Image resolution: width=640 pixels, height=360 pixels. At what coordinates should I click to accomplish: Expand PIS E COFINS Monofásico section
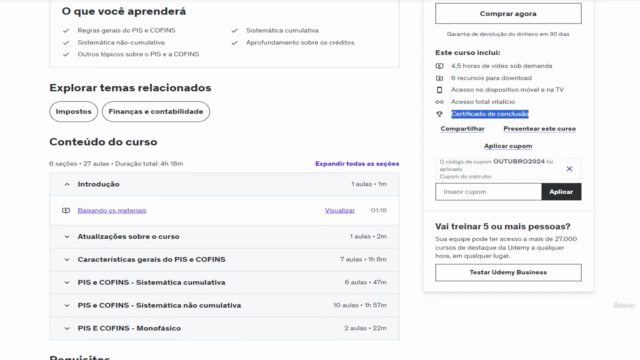coord(224,328)
